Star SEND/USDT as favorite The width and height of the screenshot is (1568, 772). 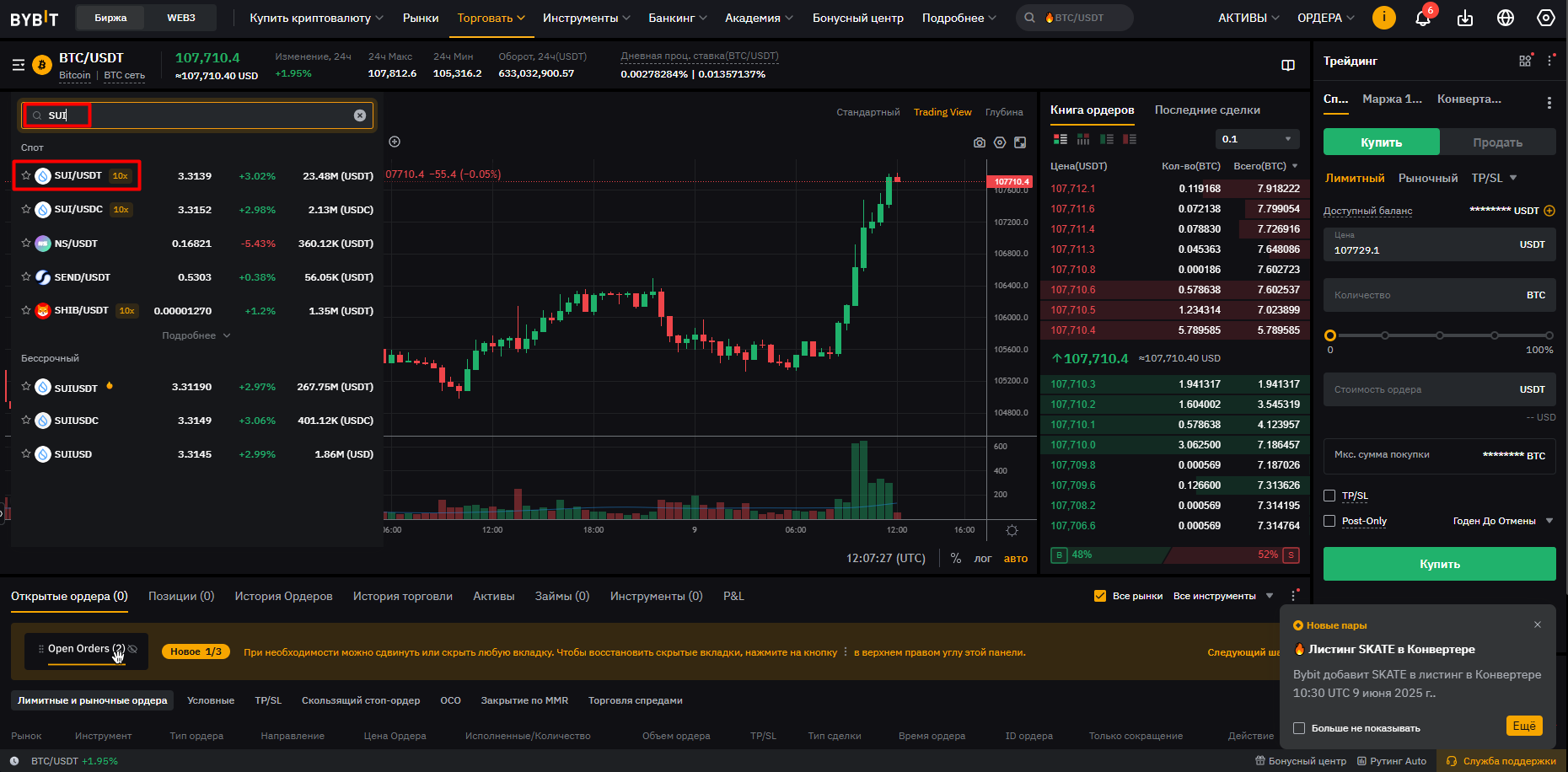pos(26,276)
